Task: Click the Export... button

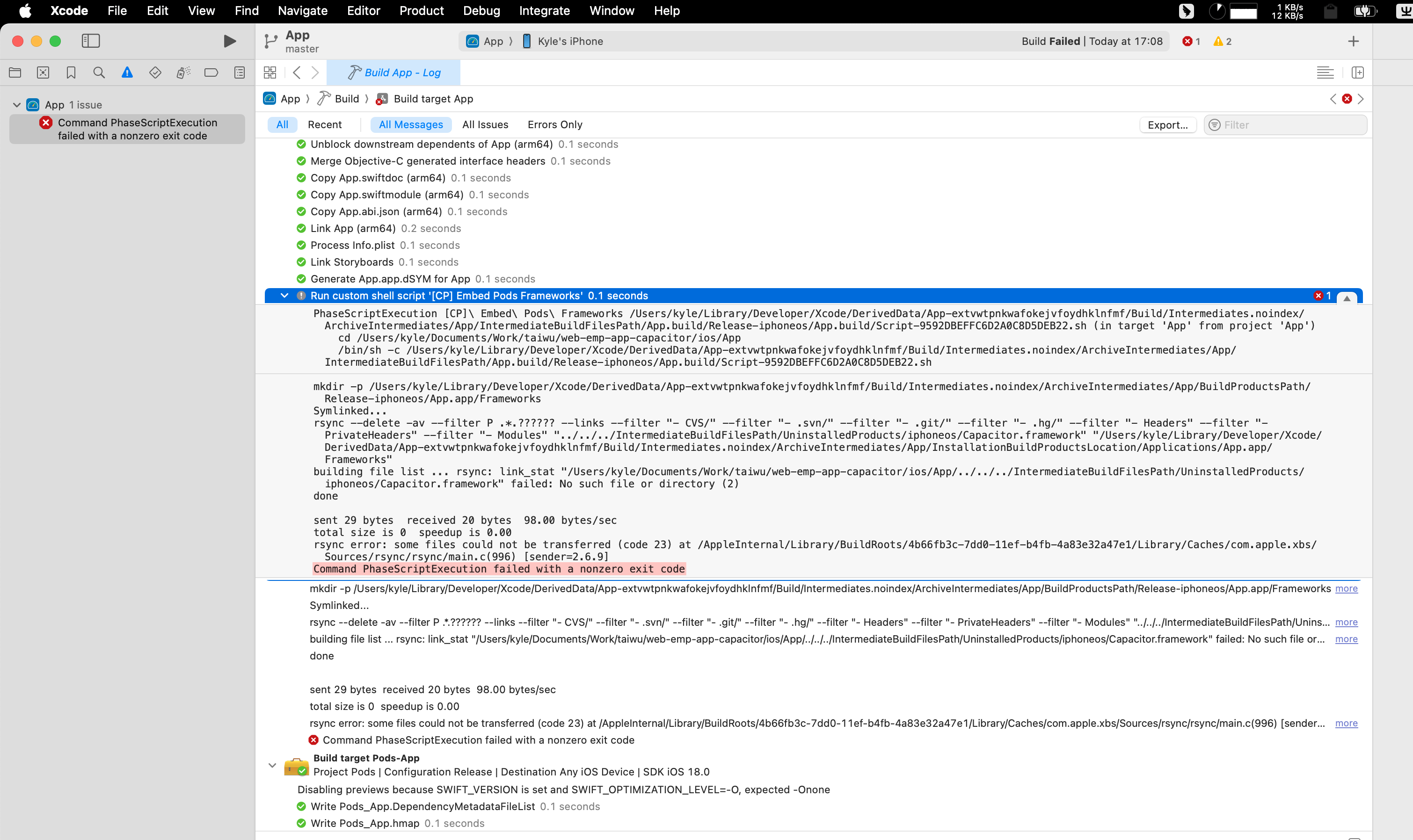Action: (x=1167, y=125)
